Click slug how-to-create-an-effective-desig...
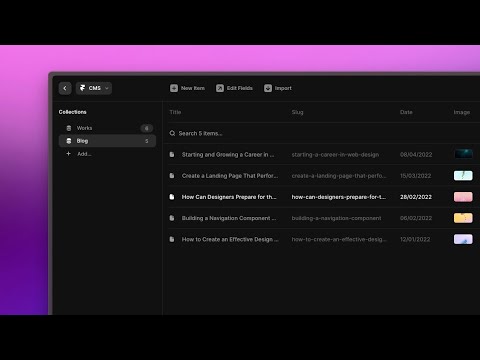Viewport: 480px width, 360px height. click(x=339, y=239)
